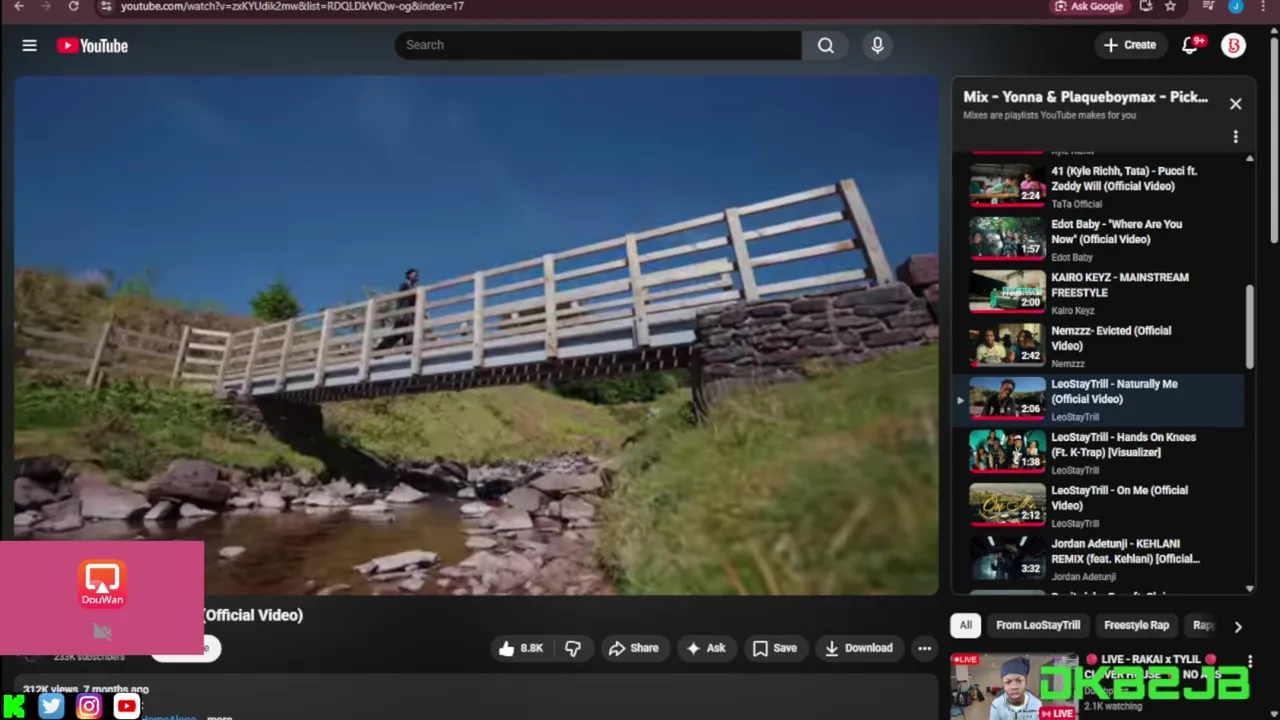
Task: Go to the YouTube home logo
Action: 92,45
